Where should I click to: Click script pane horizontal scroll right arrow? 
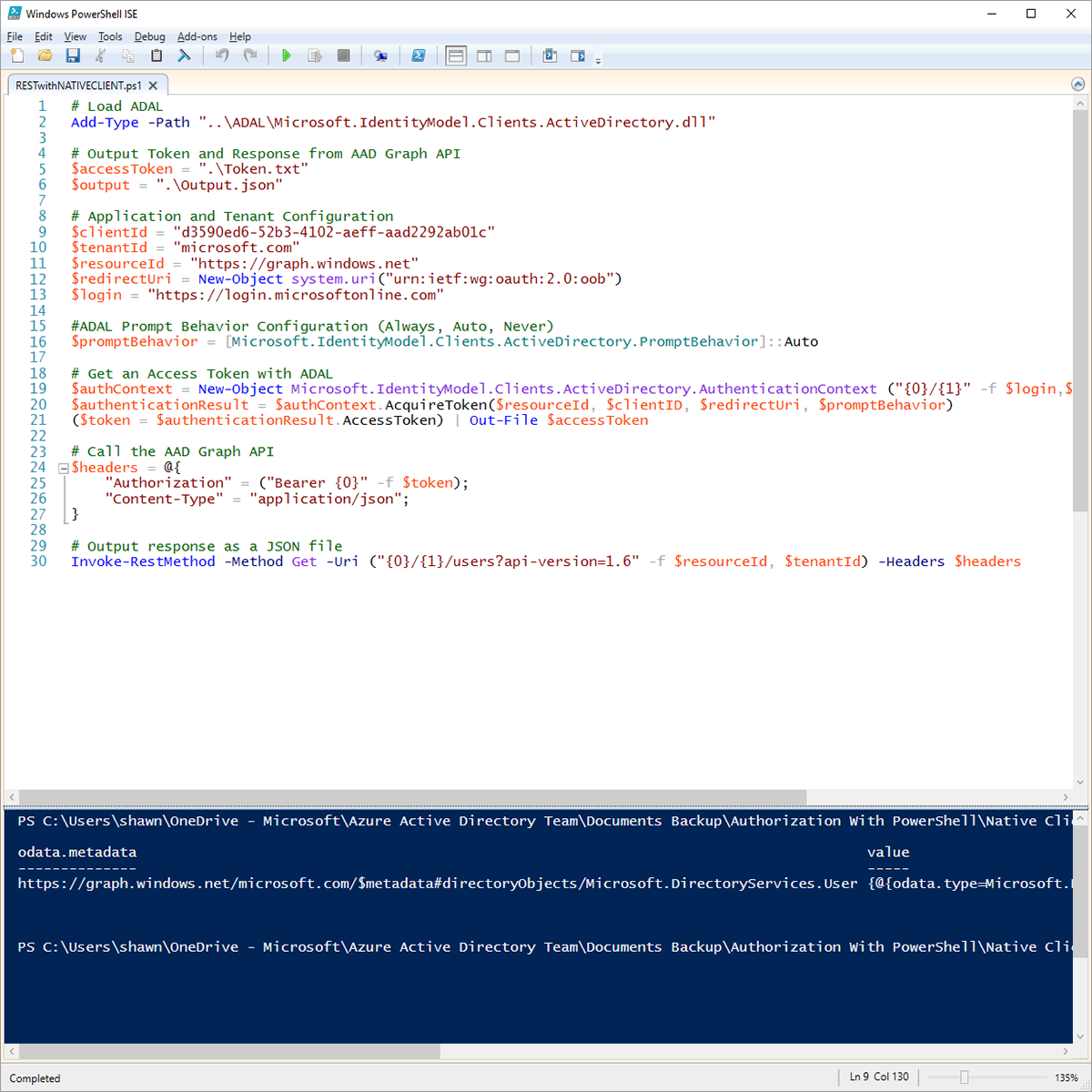[1066, 797]
